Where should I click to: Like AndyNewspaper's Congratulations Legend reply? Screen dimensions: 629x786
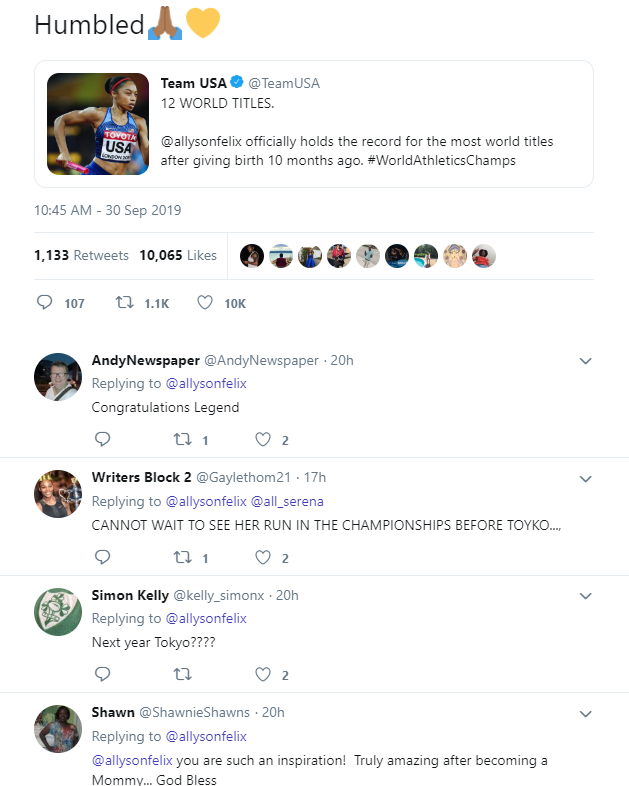(x=263, y=439)
